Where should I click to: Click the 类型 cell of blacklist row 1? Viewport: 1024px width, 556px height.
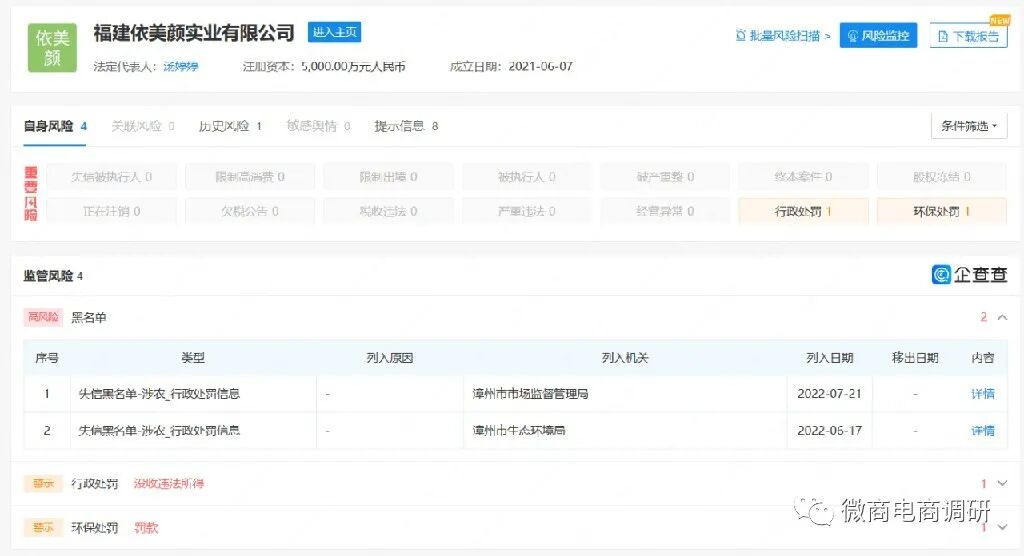point(193,394)
